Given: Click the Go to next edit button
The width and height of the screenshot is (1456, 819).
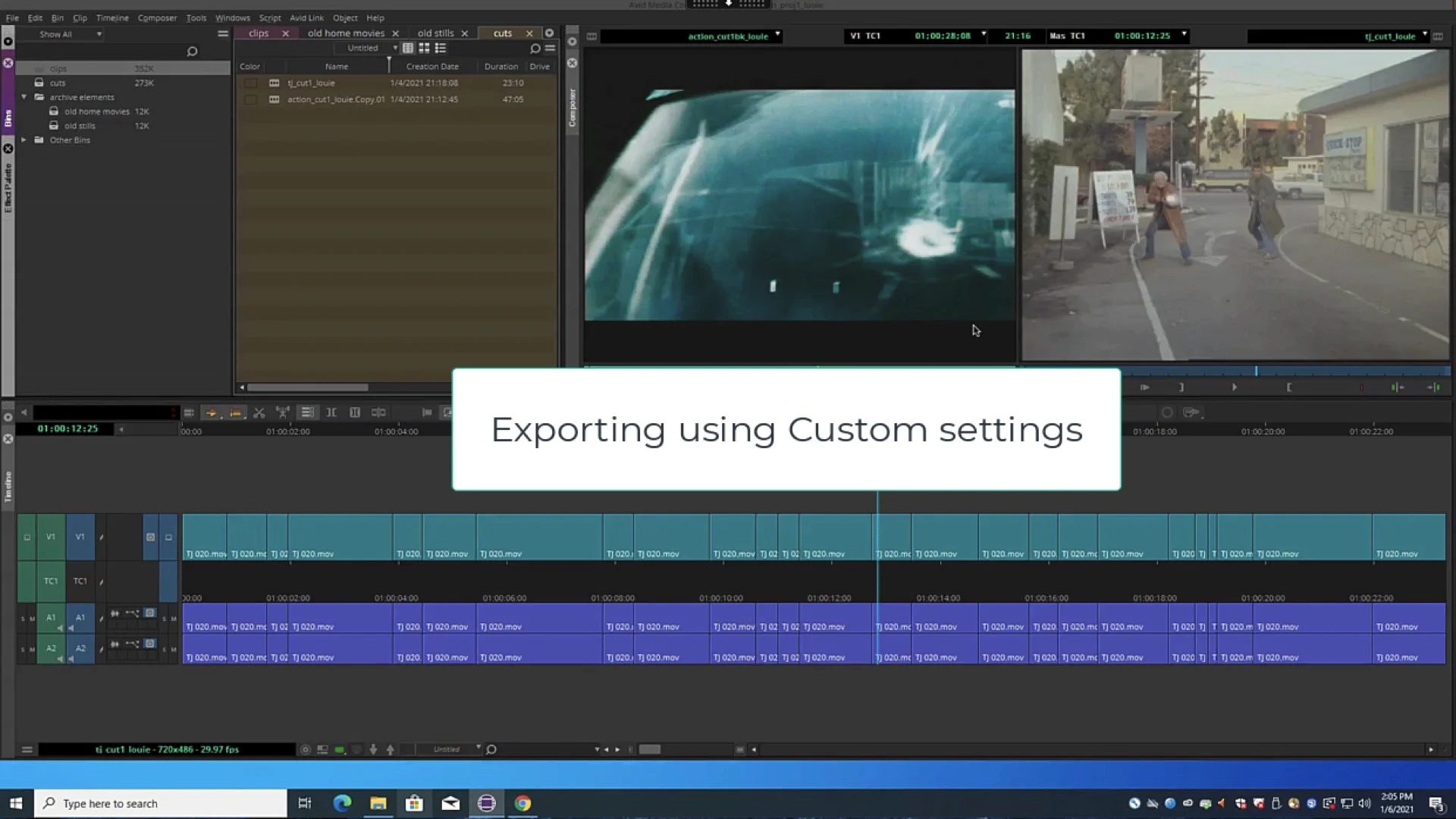Looking at the screenshot, I should click(1432, 388).
